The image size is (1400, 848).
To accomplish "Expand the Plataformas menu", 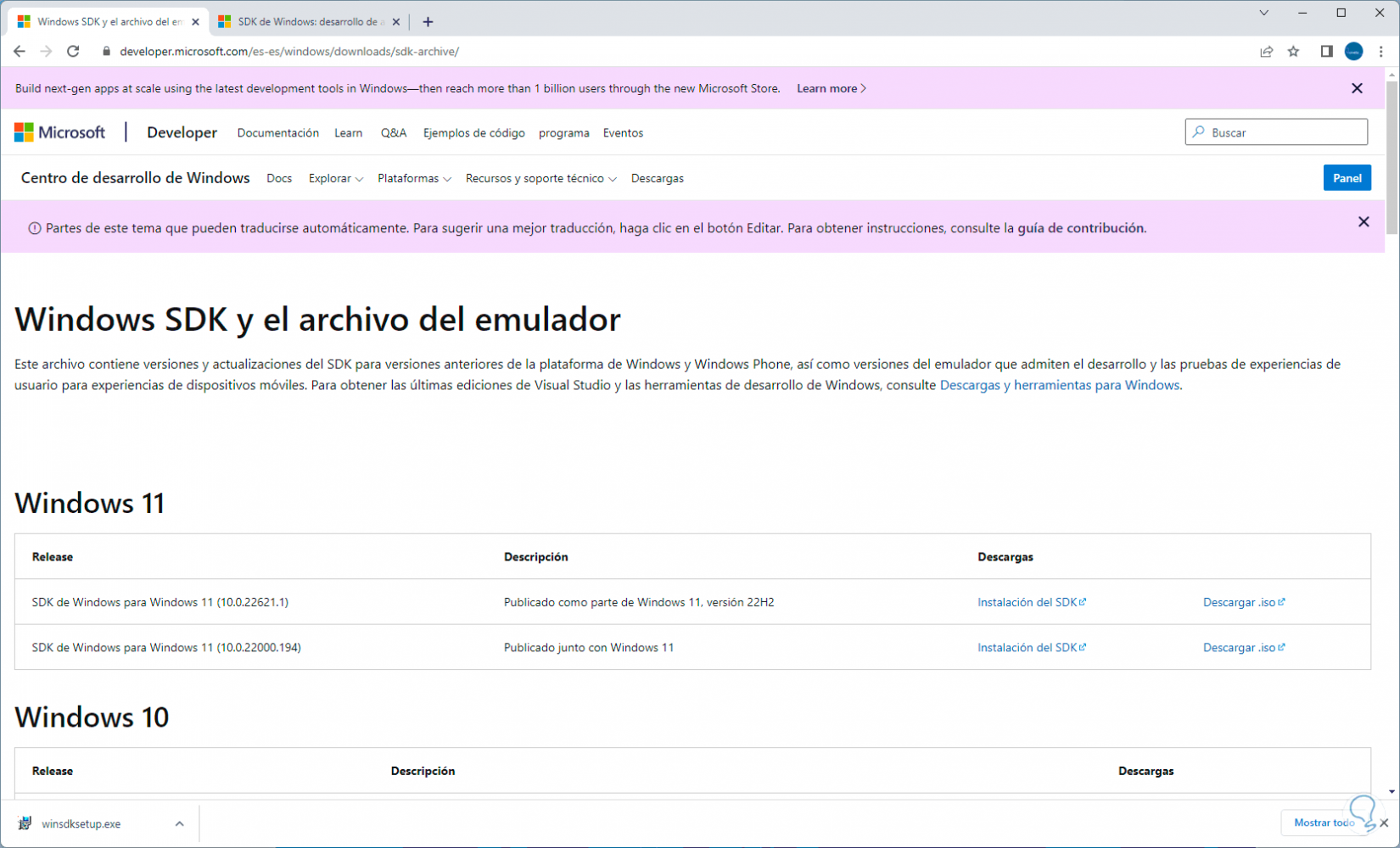I will [414, 179].
